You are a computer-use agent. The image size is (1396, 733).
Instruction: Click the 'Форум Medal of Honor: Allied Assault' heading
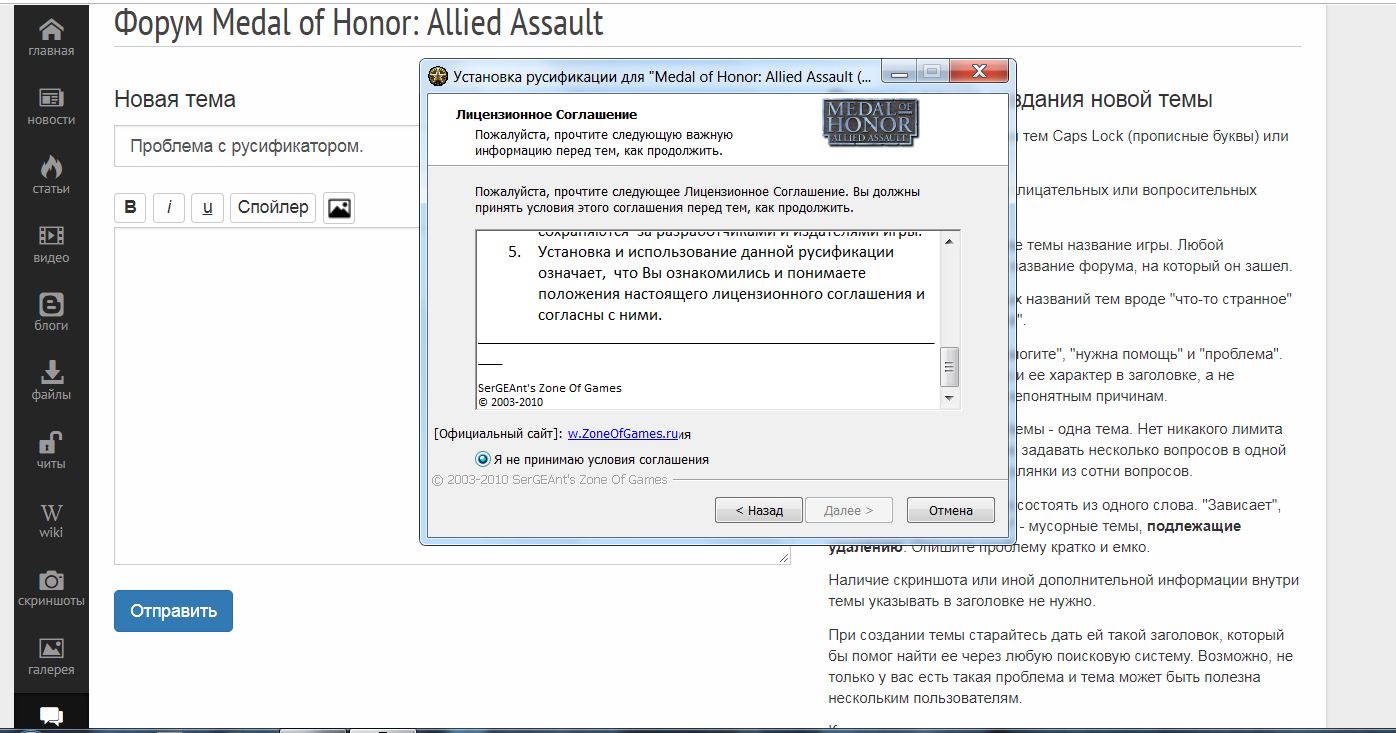[x=359, y=22]
